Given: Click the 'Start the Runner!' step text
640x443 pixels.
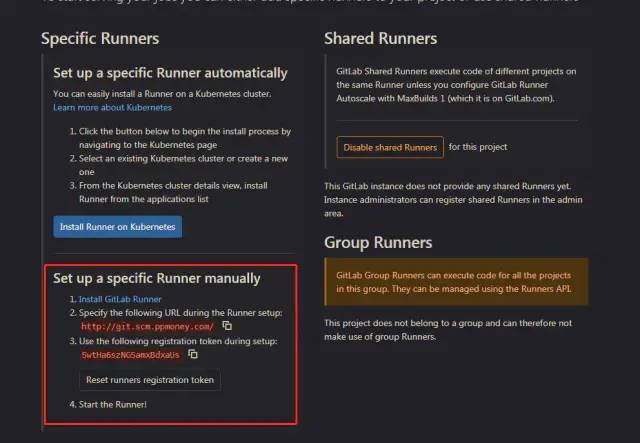Looking at the screenshot, I should 112,404.
